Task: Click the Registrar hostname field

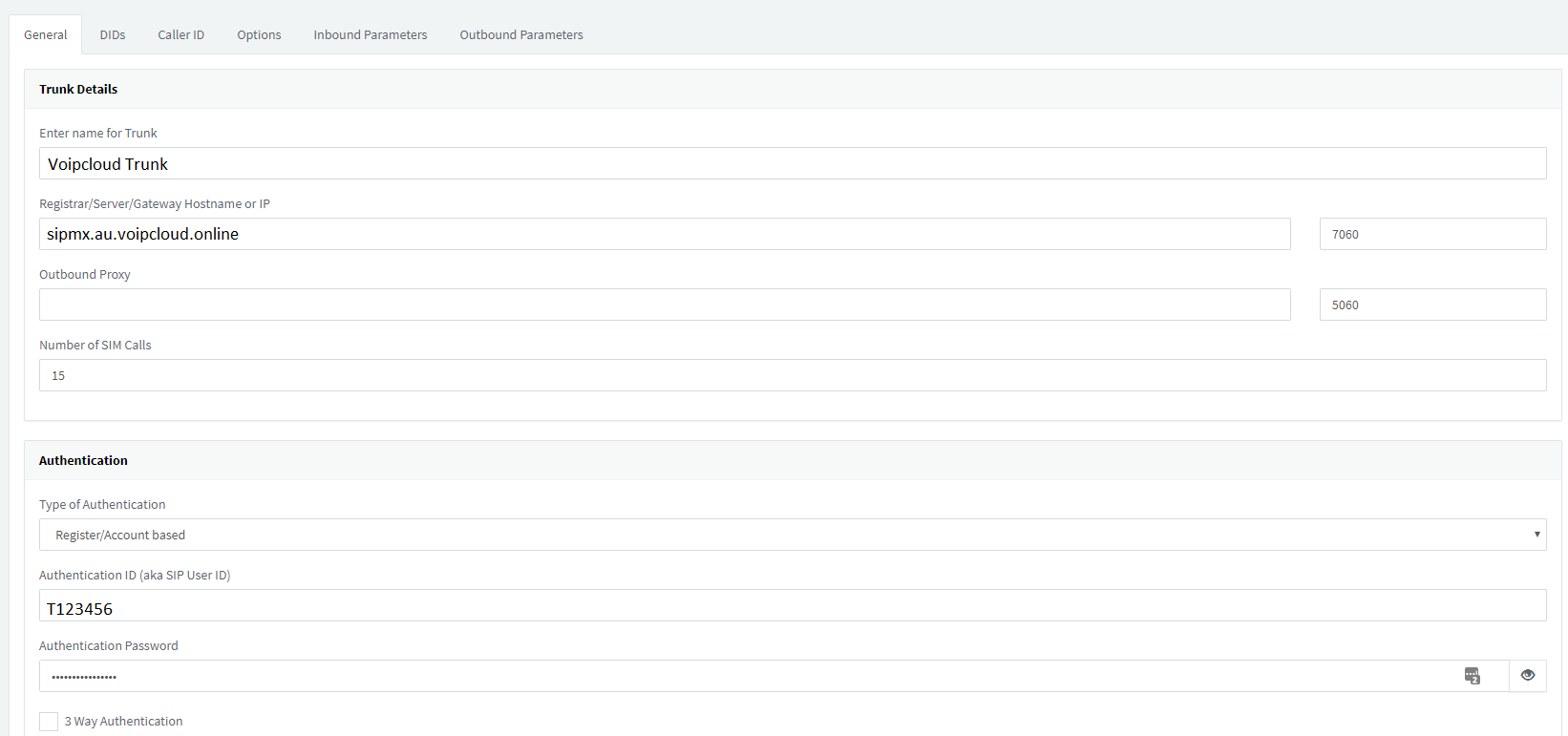Action: click(665, 234)
